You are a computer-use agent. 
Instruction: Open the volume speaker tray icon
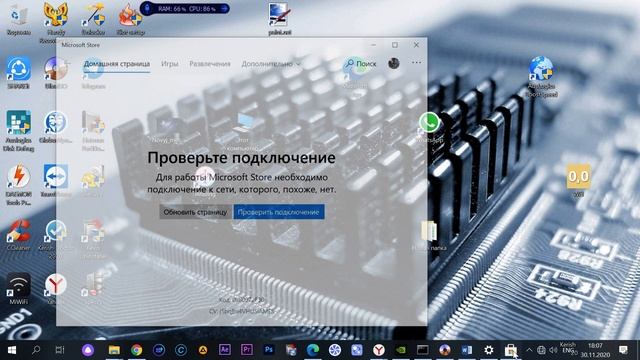(x=553, y=350)
